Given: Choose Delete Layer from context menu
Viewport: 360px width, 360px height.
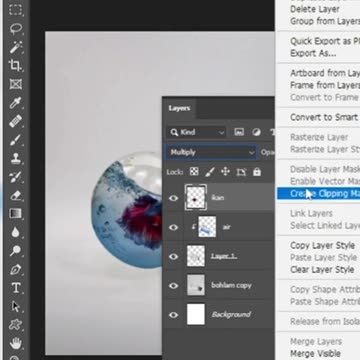Looking at the screenshot, I should tap(315, 9).
